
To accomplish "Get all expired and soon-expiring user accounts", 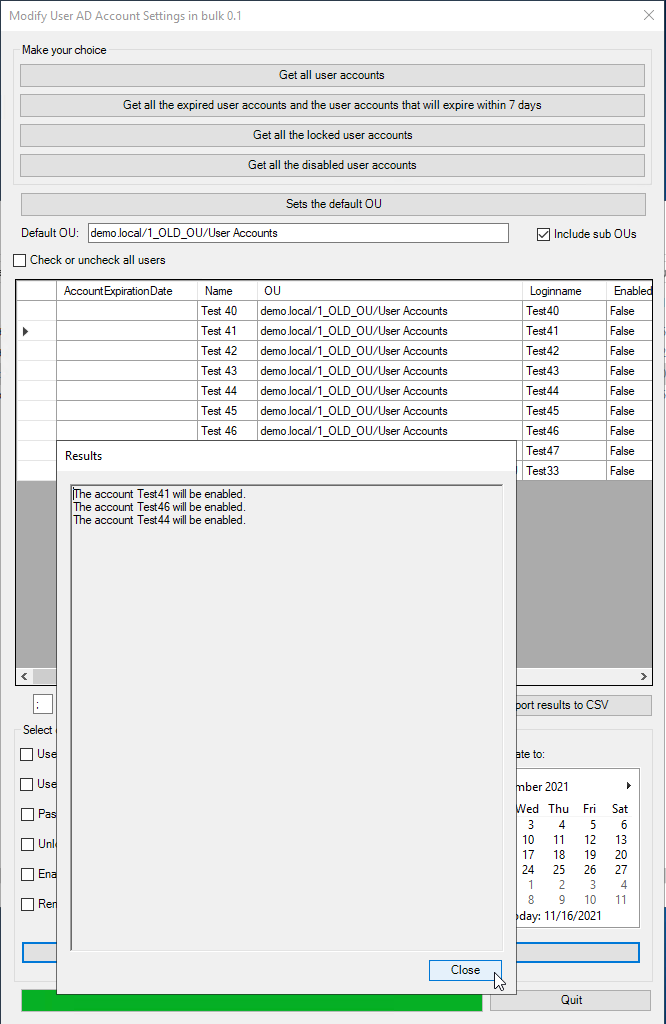I will (332, 105).
